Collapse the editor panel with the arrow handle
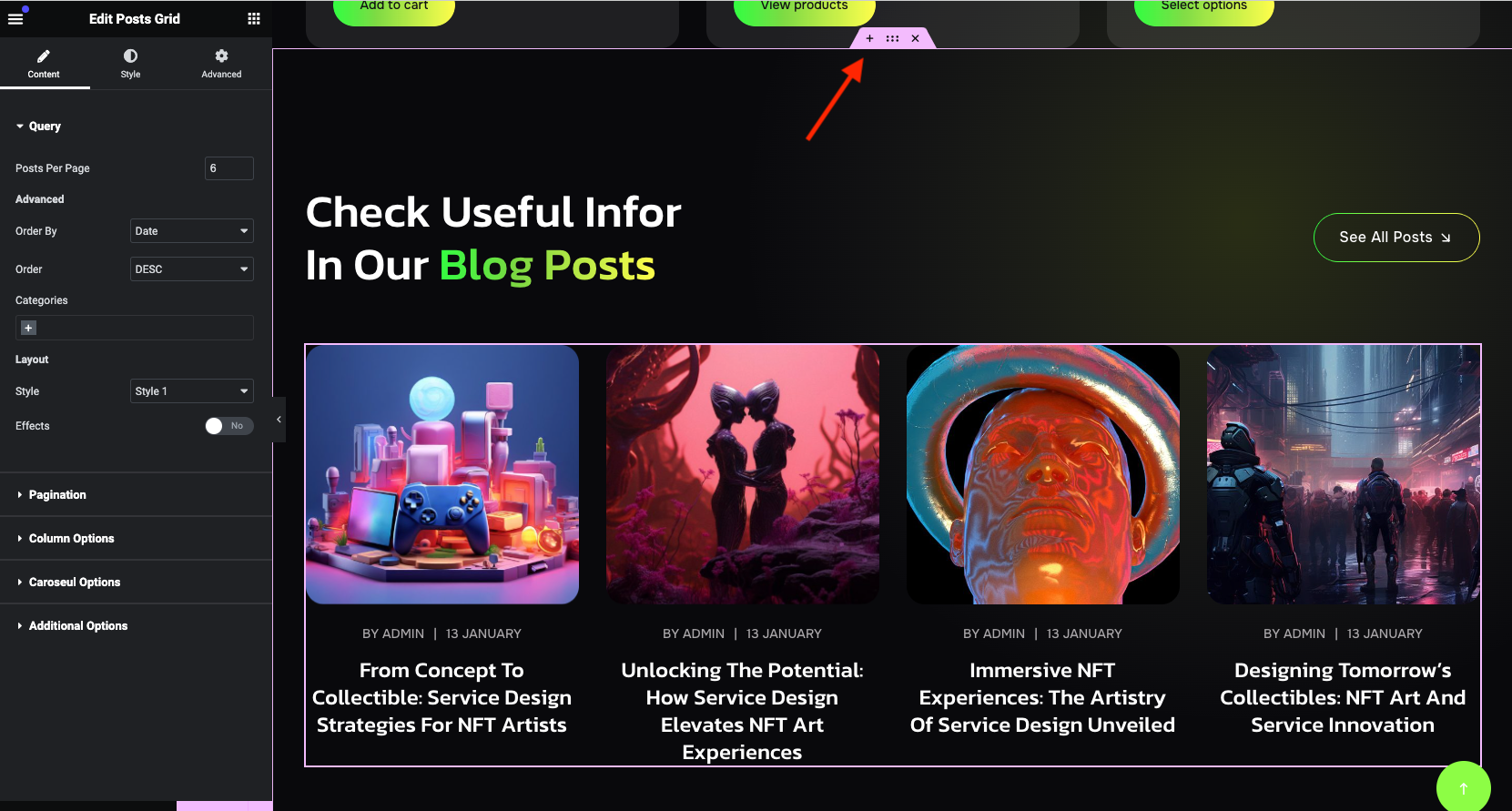This screenshot has width=1512, height=811. coord(279,420)
